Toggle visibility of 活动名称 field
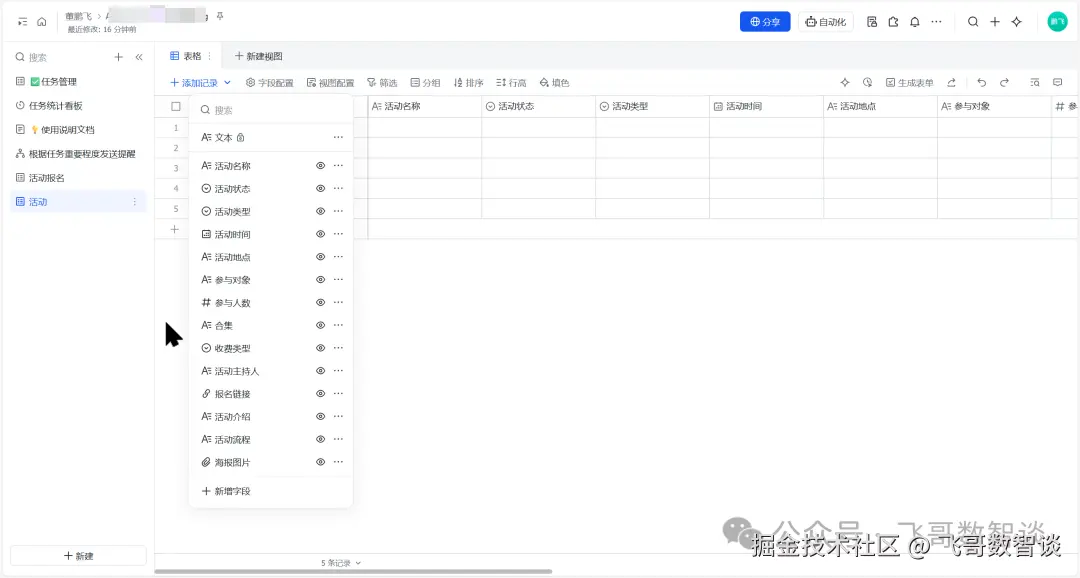This screenshot has height=578, width=1080. point(320,165)
